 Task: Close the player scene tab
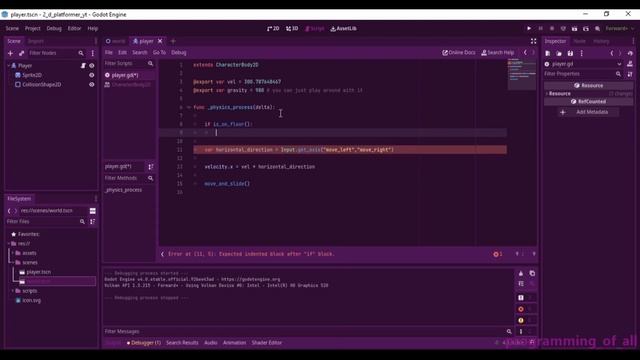(x=160, y=41)
